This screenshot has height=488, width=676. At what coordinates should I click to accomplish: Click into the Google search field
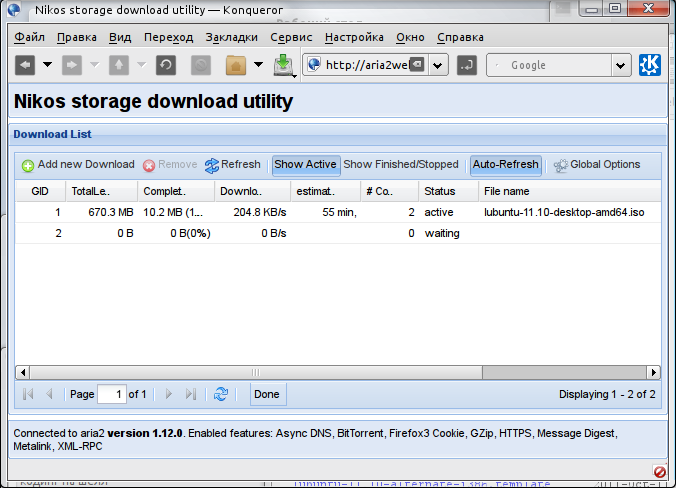pos(549,65)
